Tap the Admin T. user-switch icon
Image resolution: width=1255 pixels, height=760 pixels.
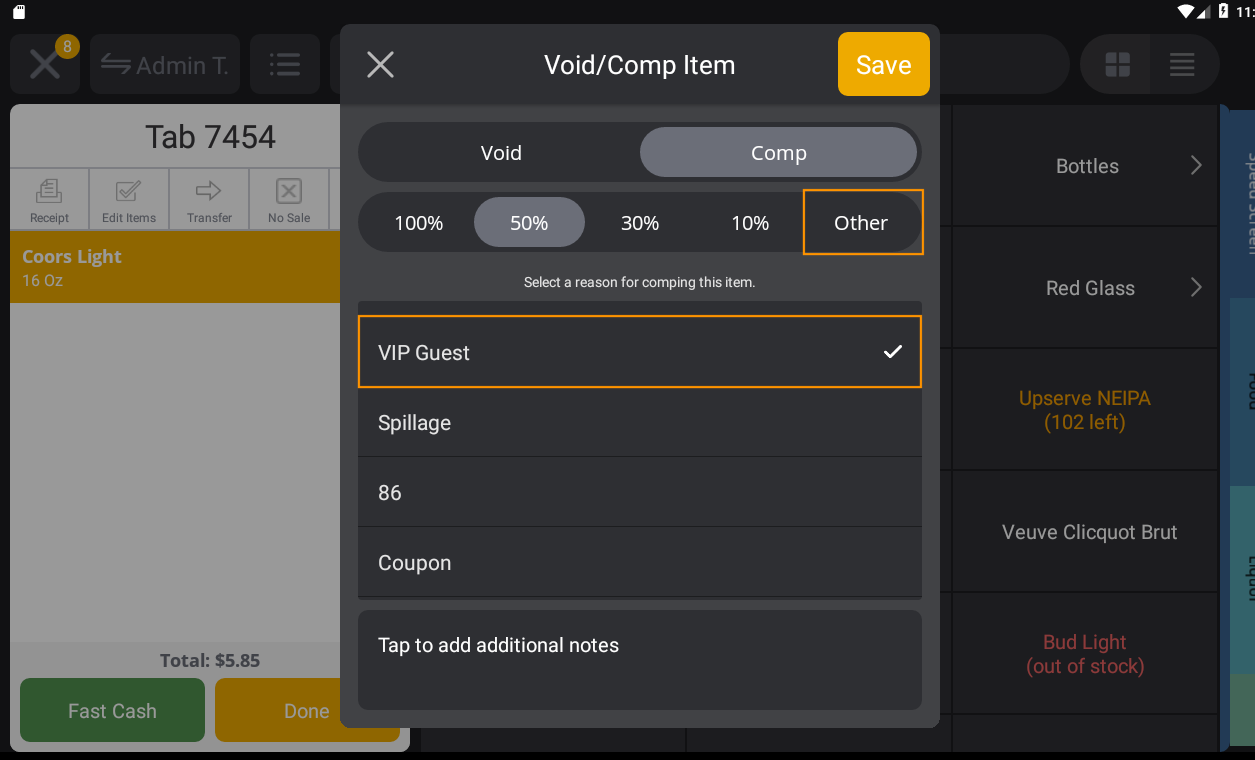click(x=120, y=64)
